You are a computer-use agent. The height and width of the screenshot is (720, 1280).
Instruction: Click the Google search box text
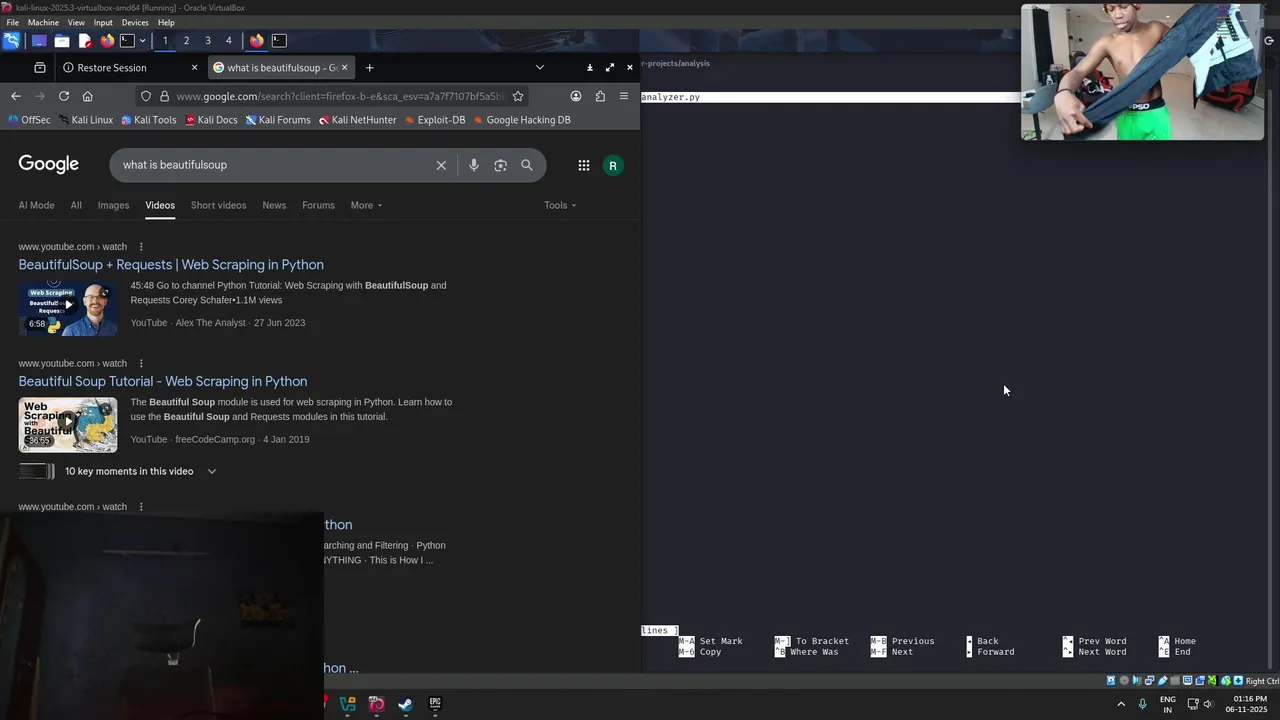[175, 165]
